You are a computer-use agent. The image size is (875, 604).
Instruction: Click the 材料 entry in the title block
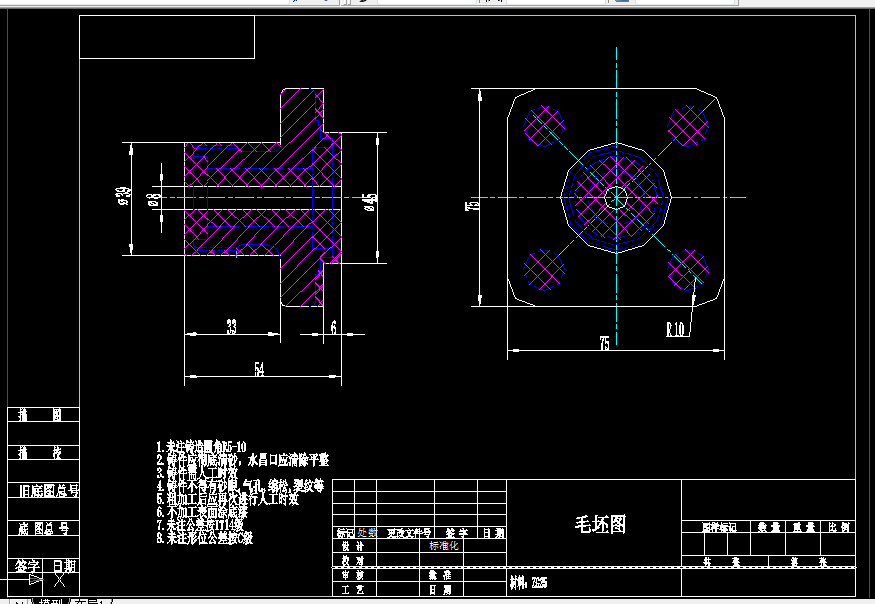528,583
